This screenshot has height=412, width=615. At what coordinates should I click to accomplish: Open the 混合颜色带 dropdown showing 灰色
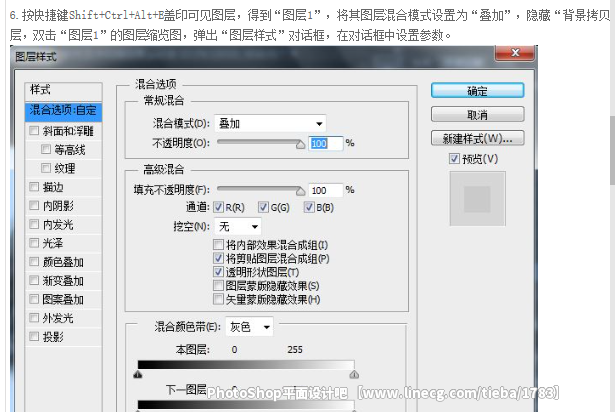pos(249,327)
